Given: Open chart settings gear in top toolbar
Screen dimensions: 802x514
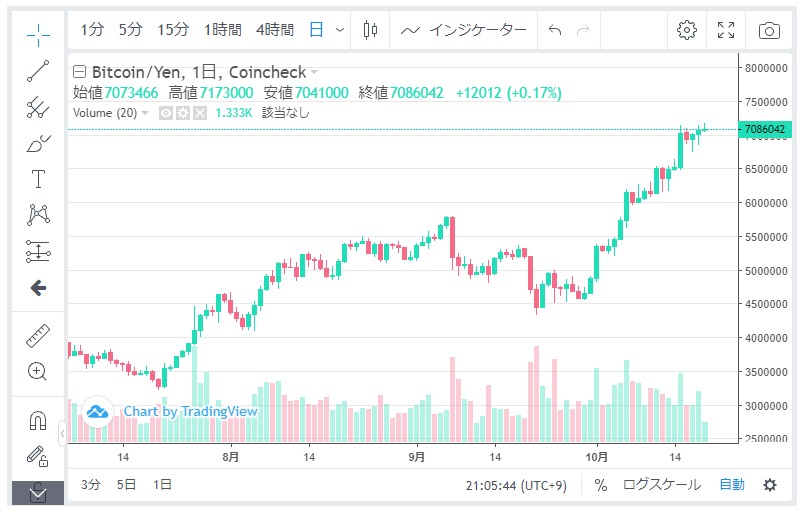Looking at the screenshot, I should point(686,30).
